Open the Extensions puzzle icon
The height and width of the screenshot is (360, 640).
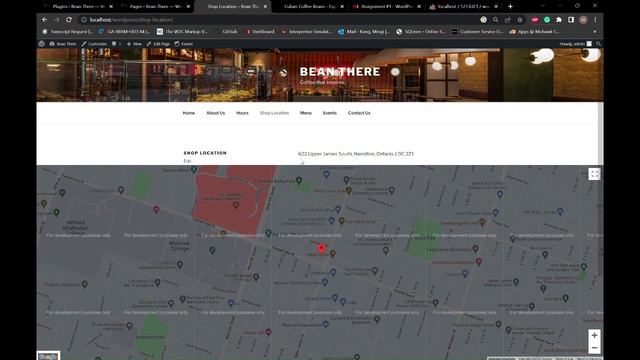[x=559, y=20]
